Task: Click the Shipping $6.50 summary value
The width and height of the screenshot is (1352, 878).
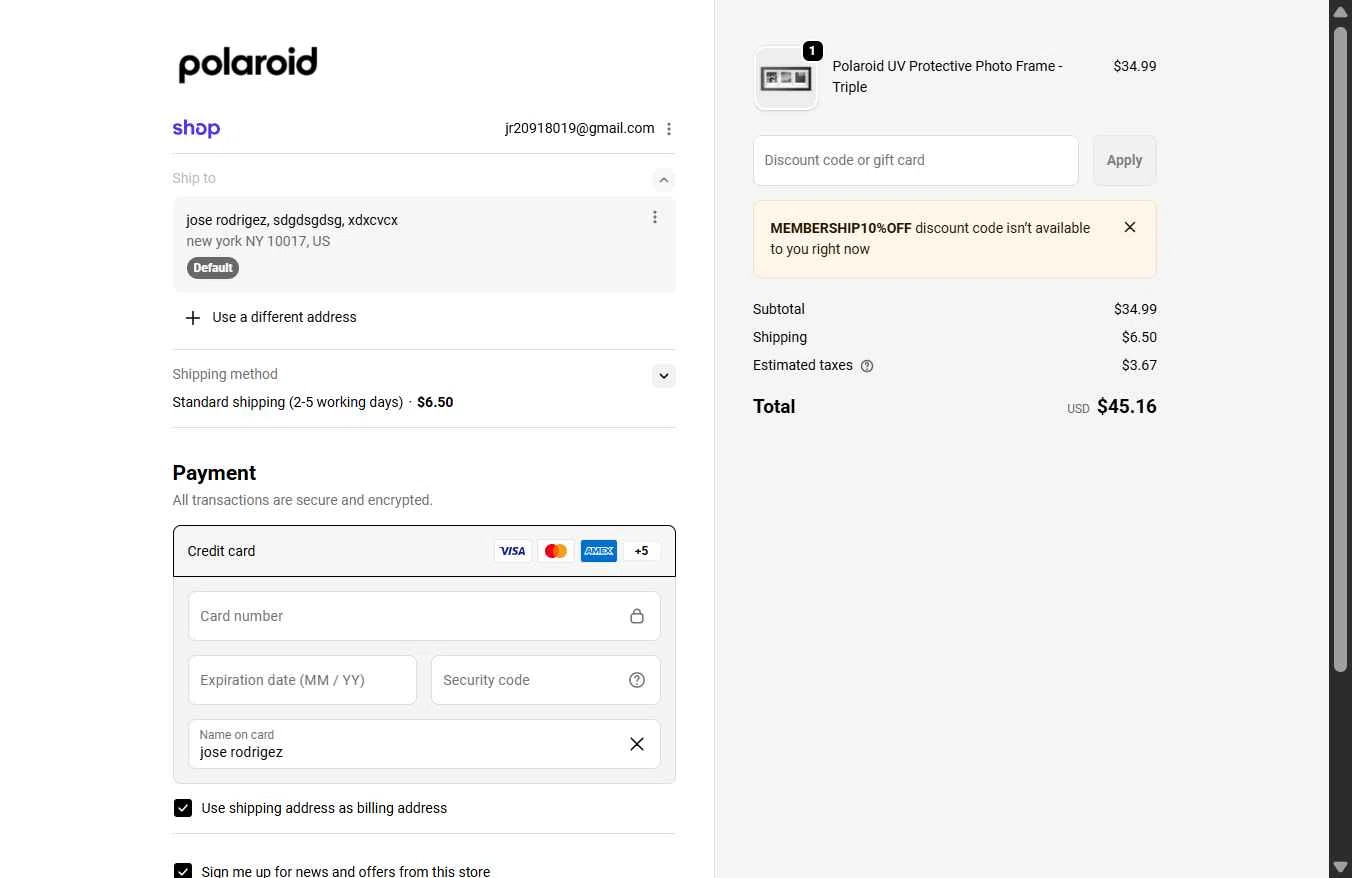Action: coord(1139,337)
